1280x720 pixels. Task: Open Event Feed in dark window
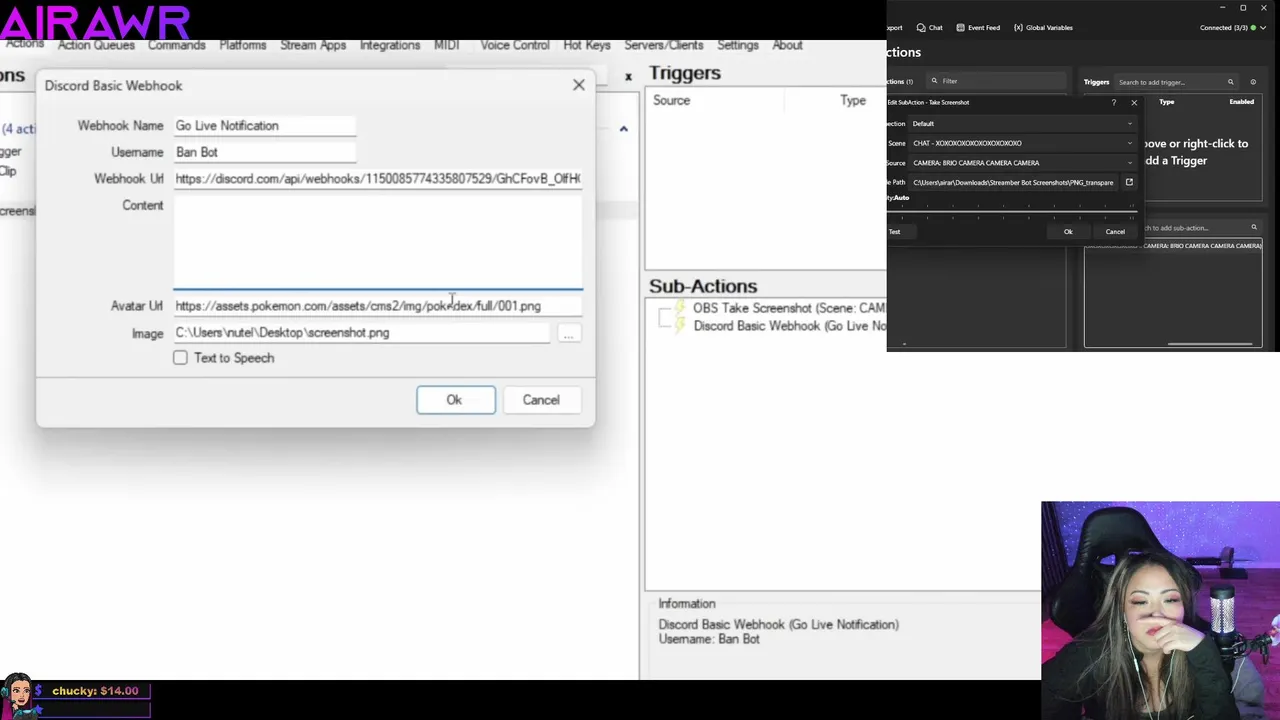click(x=978, y=28)
